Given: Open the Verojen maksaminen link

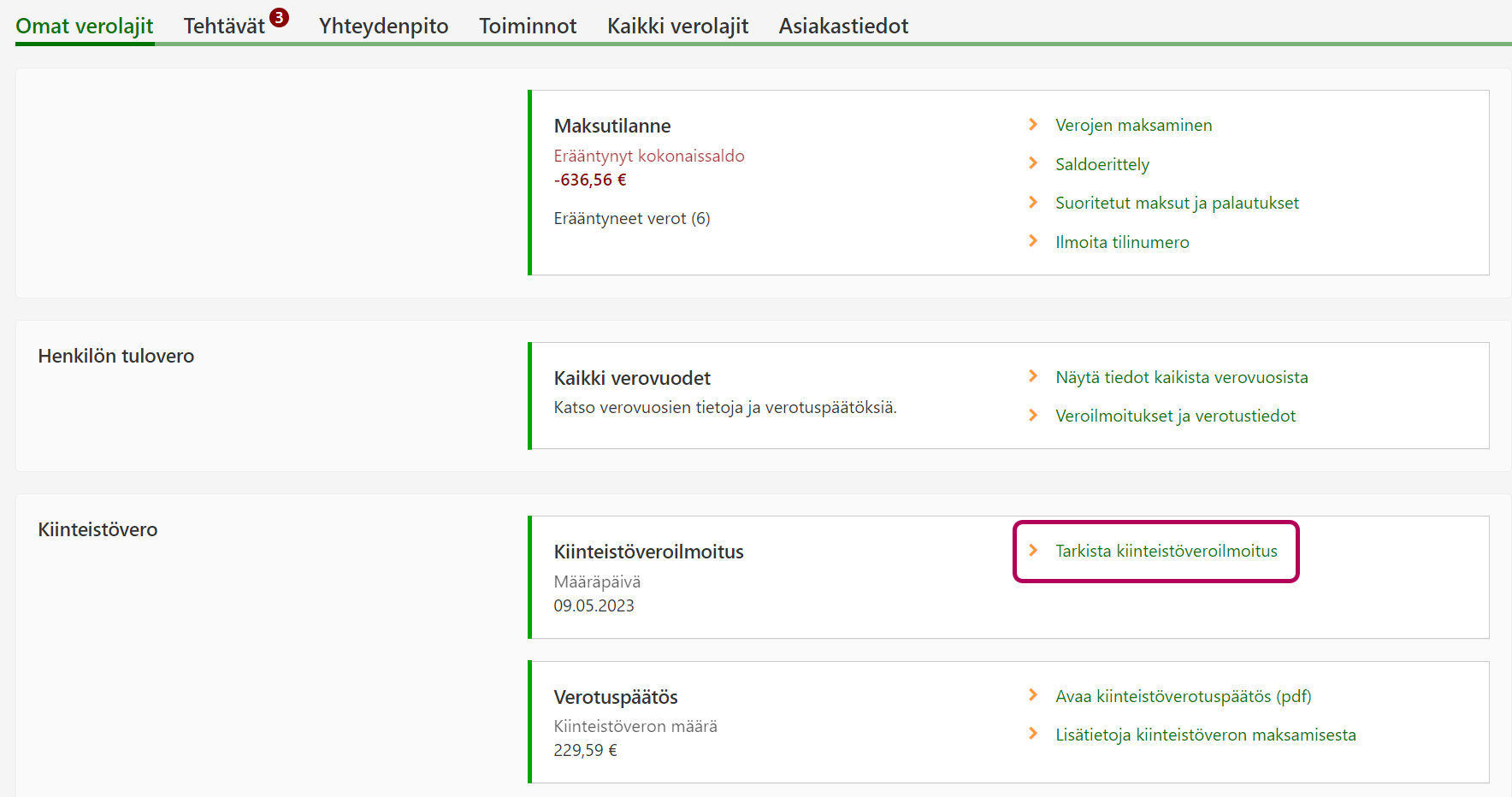Looking at the screenshot, I should click(x=1133, y=126).
